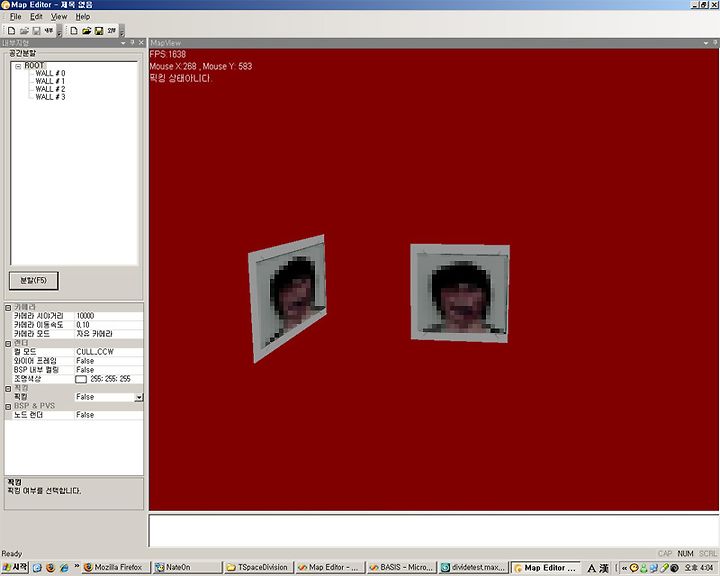Select the 조명색상 property label

pos(28,379)
